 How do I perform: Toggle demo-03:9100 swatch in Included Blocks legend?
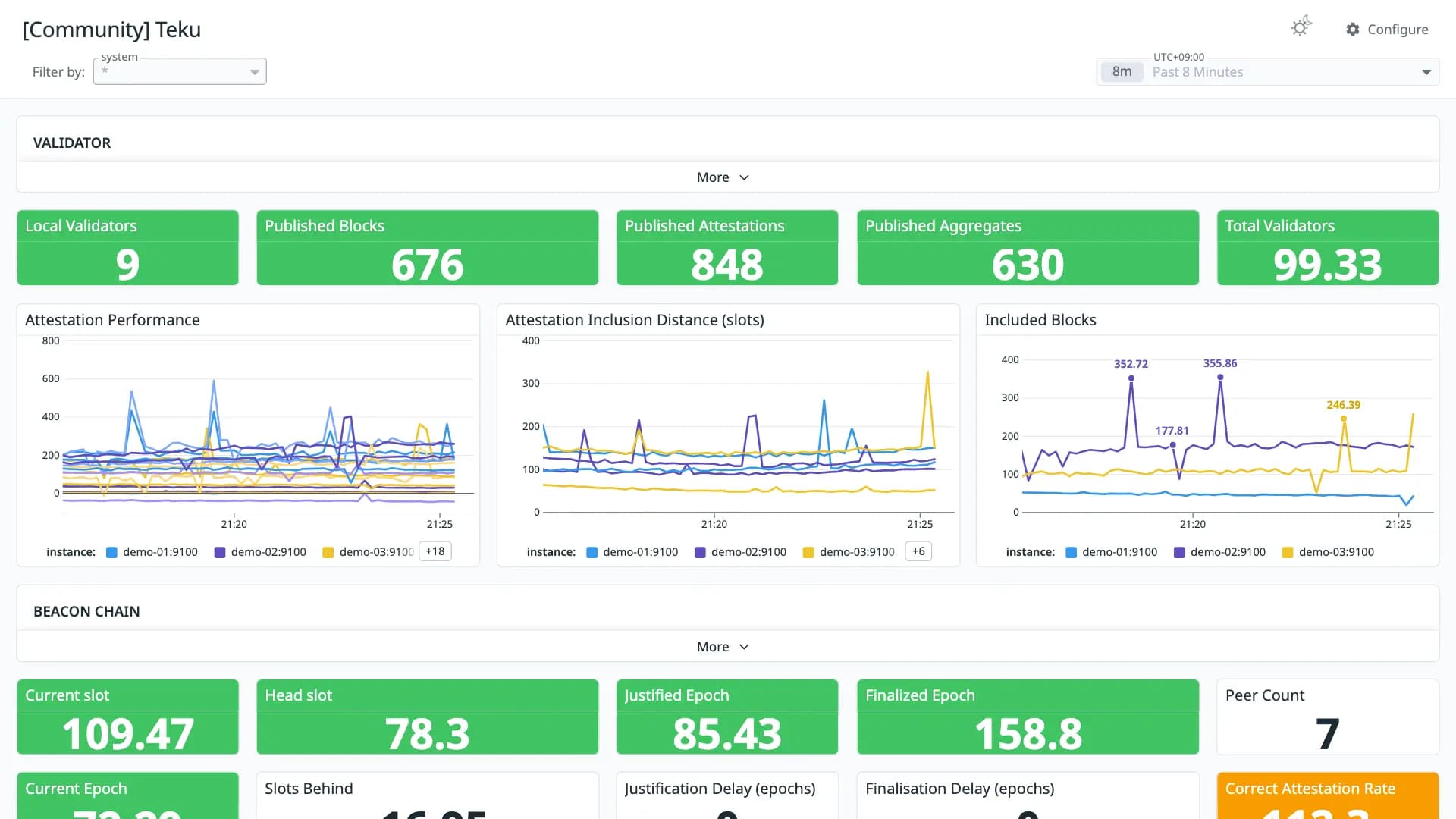pos(1288,553)
